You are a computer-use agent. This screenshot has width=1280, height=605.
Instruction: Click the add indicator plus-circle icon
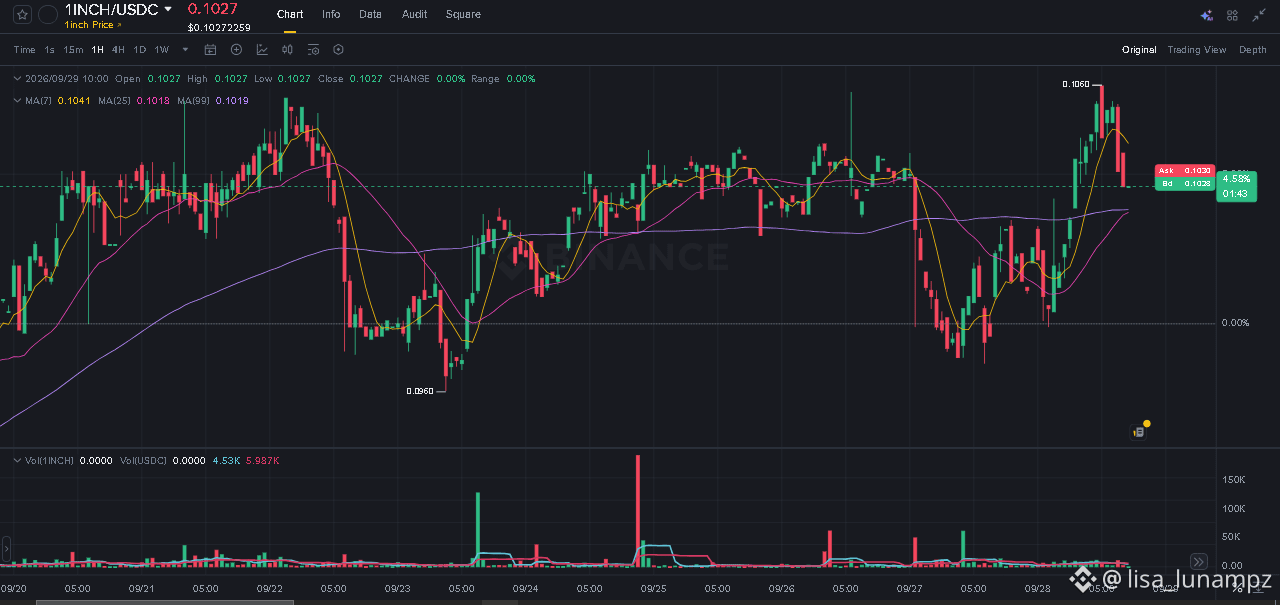236,49
